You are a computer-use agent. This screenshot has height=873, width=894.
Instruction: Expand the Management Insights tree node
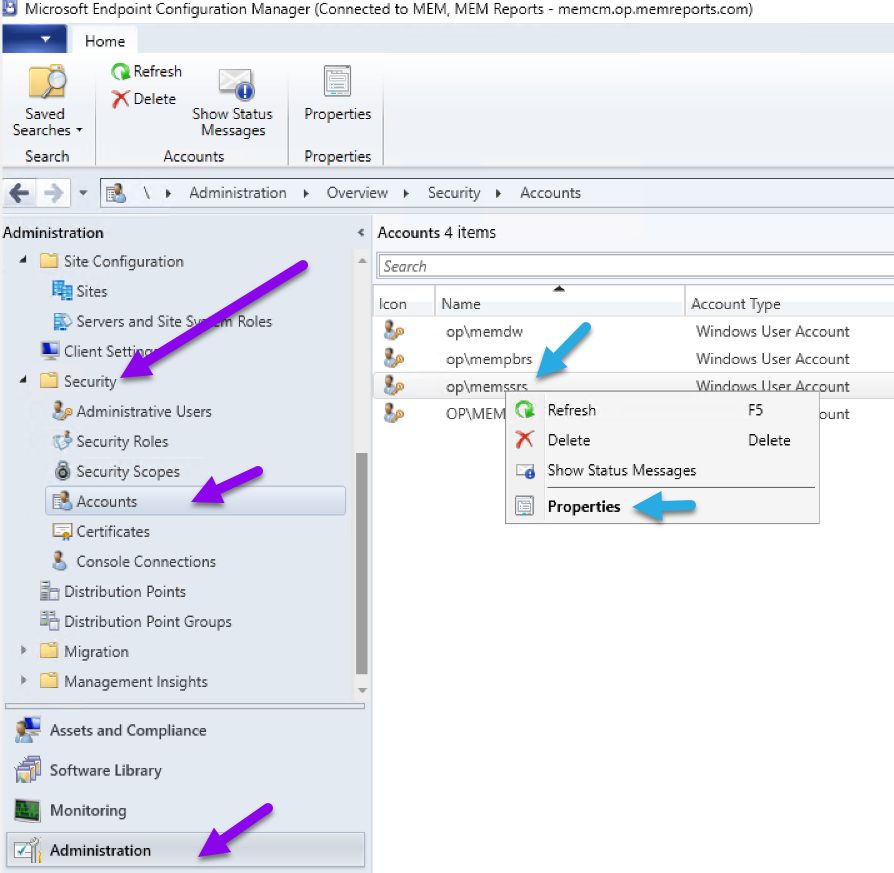pyautogui.click(x=23, y=680)
